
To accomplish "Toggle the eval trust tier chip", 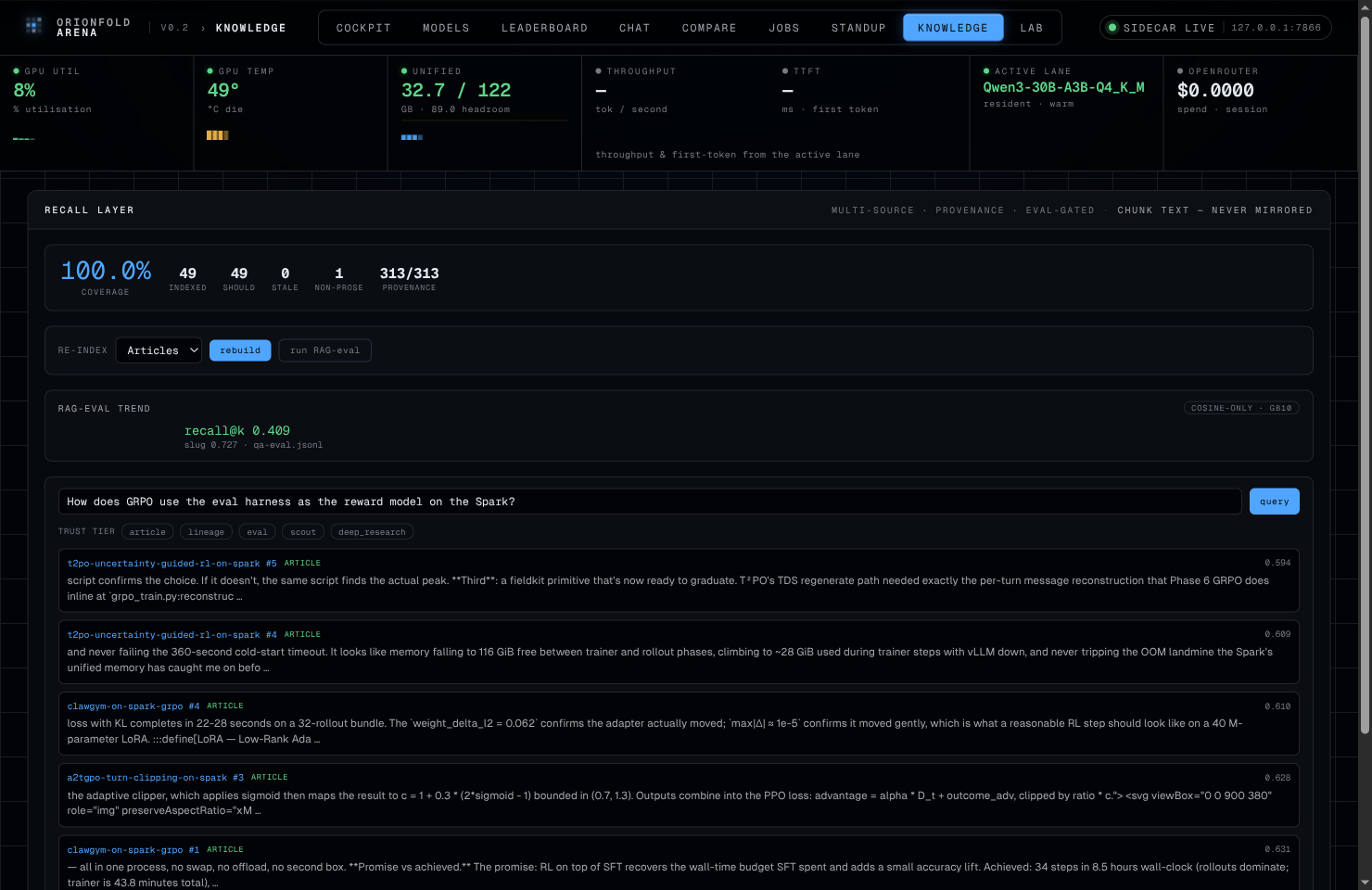I will point(257,532).
